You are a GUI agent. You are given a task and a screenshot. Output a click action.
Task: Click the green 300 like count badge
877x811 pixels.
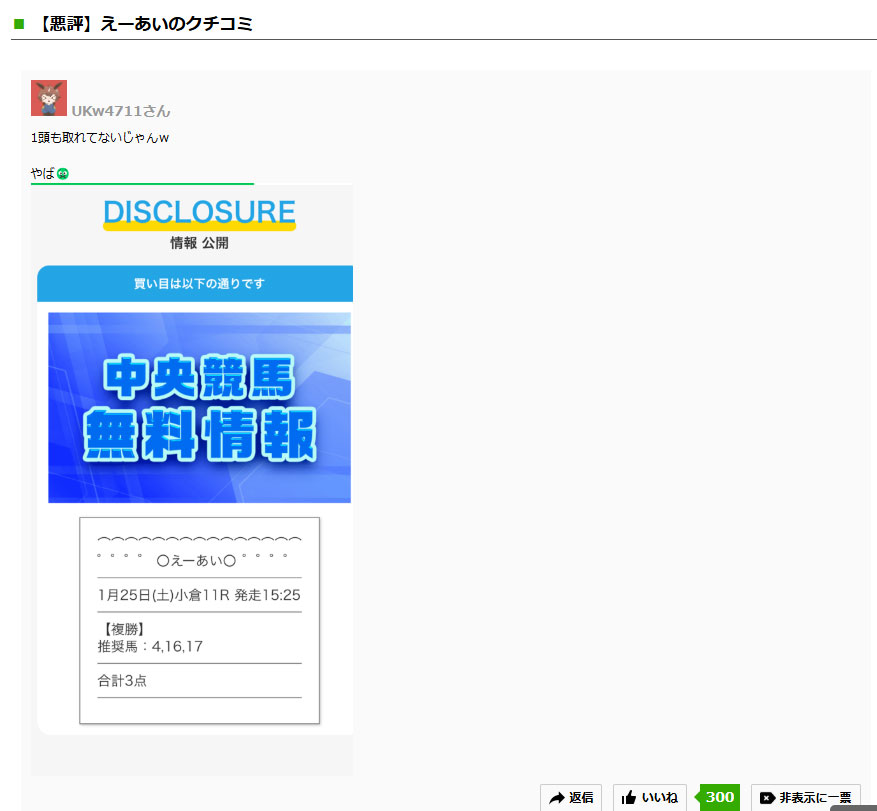coord(719,797)
